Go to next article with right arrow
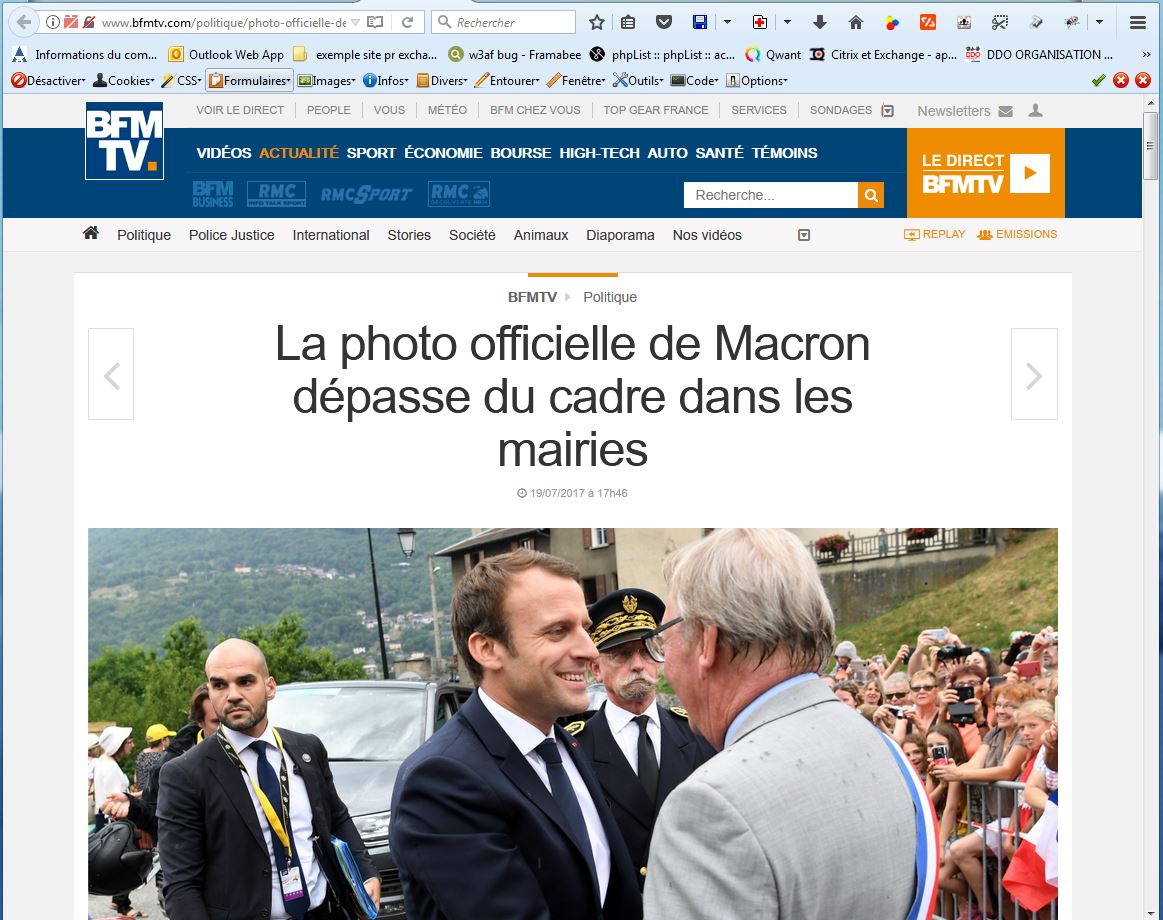The width and height of the screenshot is (1163, 920). tap(1034, 374)
